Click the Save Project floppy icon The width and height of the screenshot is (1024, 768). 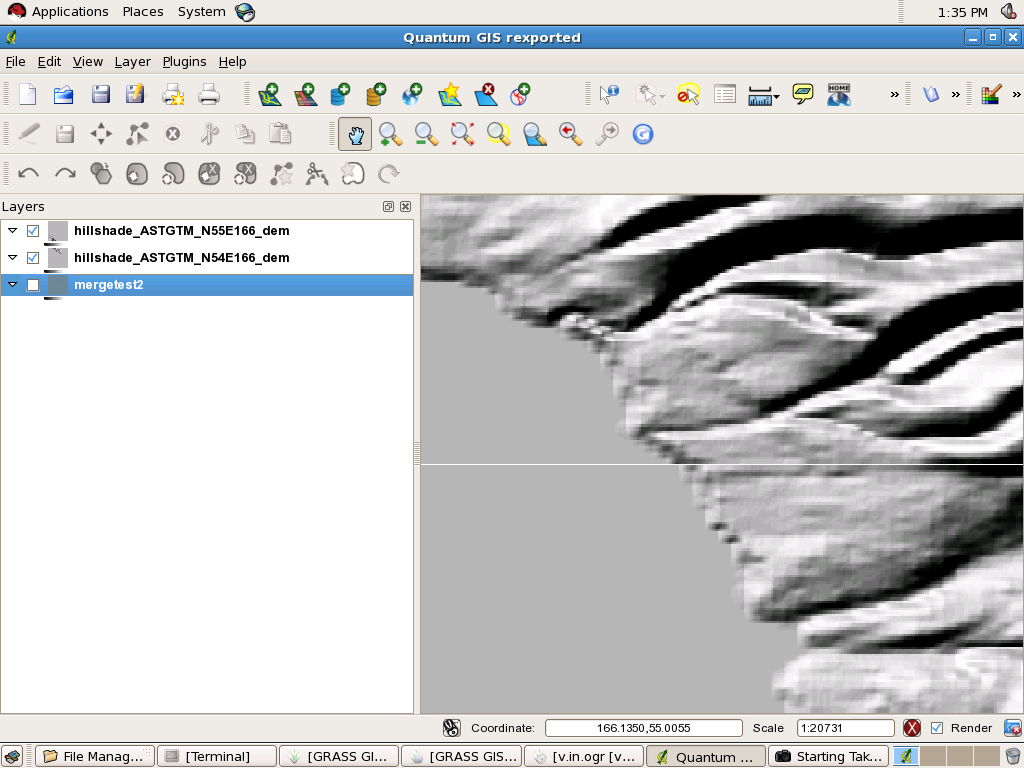pyautogui.click(x=100, y=95)
